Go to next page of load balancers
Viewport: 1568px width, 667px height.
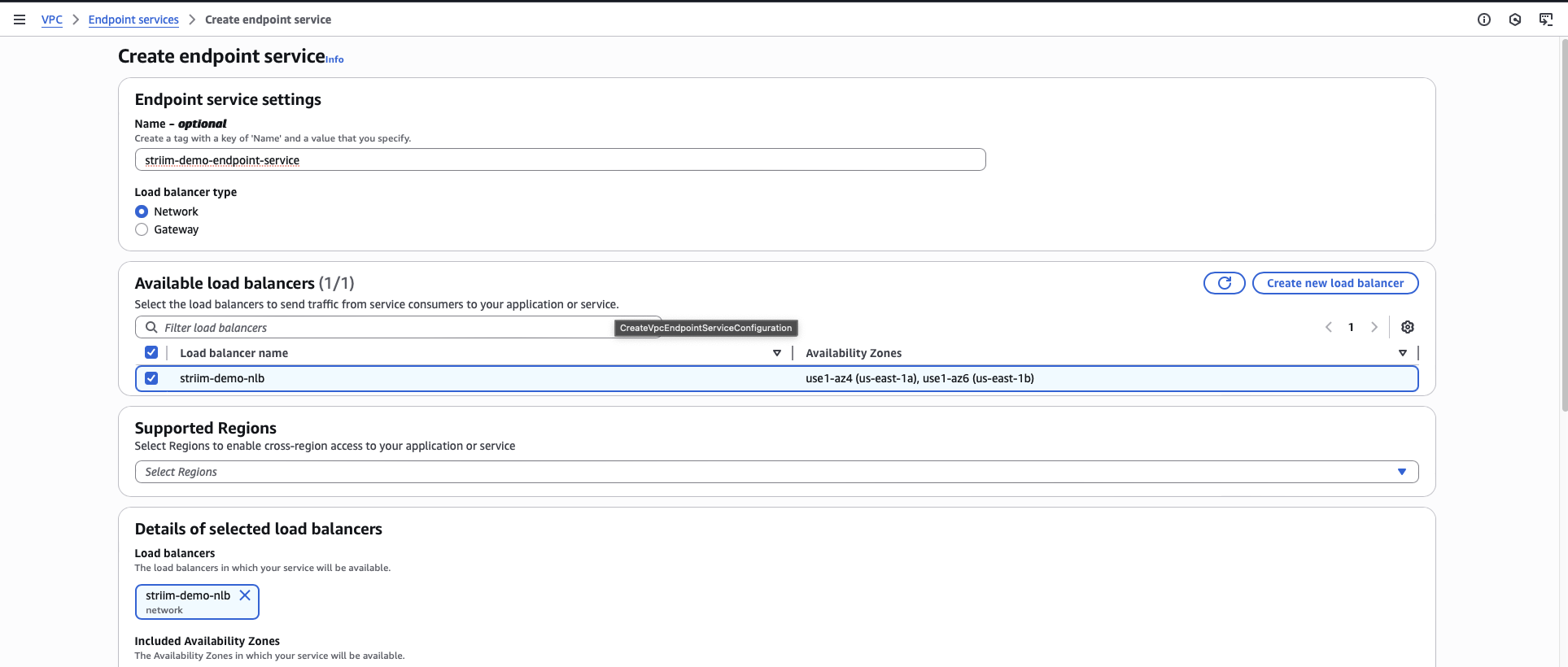pos(1374,327)
